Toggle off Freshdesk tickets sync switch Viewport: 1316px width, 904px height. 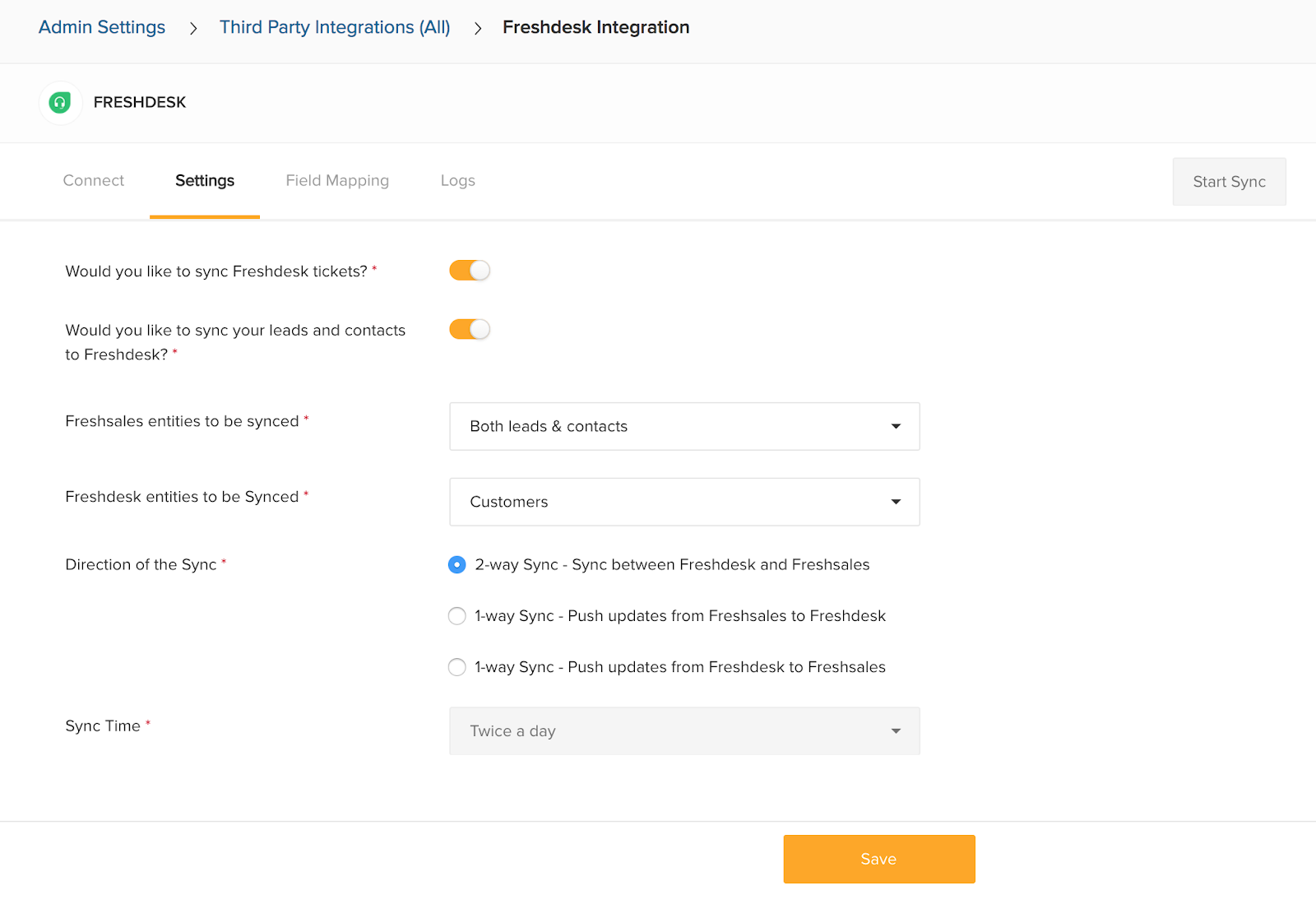click(x=470, y=271)
